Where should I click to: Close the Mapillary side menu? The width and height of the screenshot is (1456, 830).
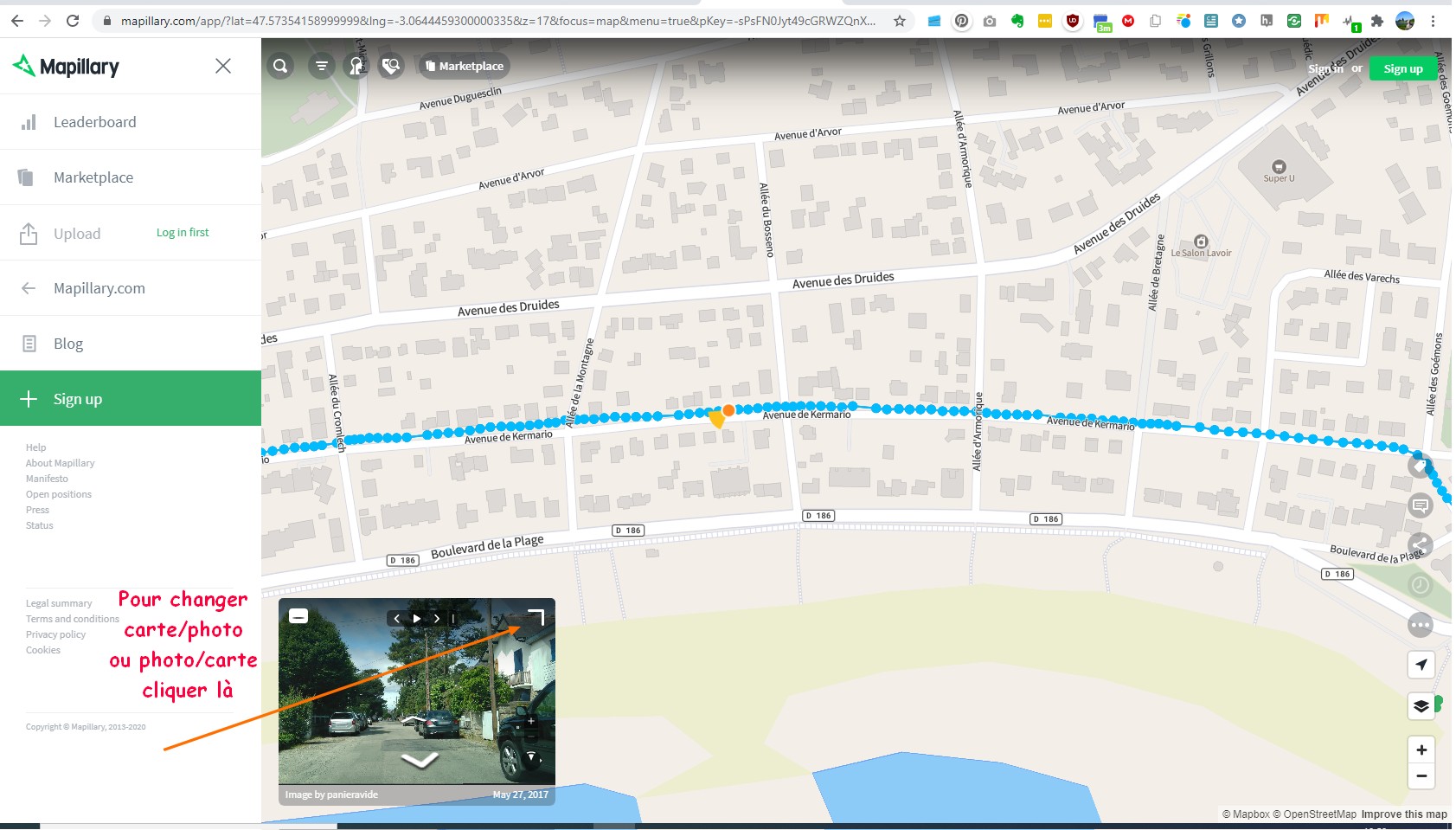(x=223, y=66)
